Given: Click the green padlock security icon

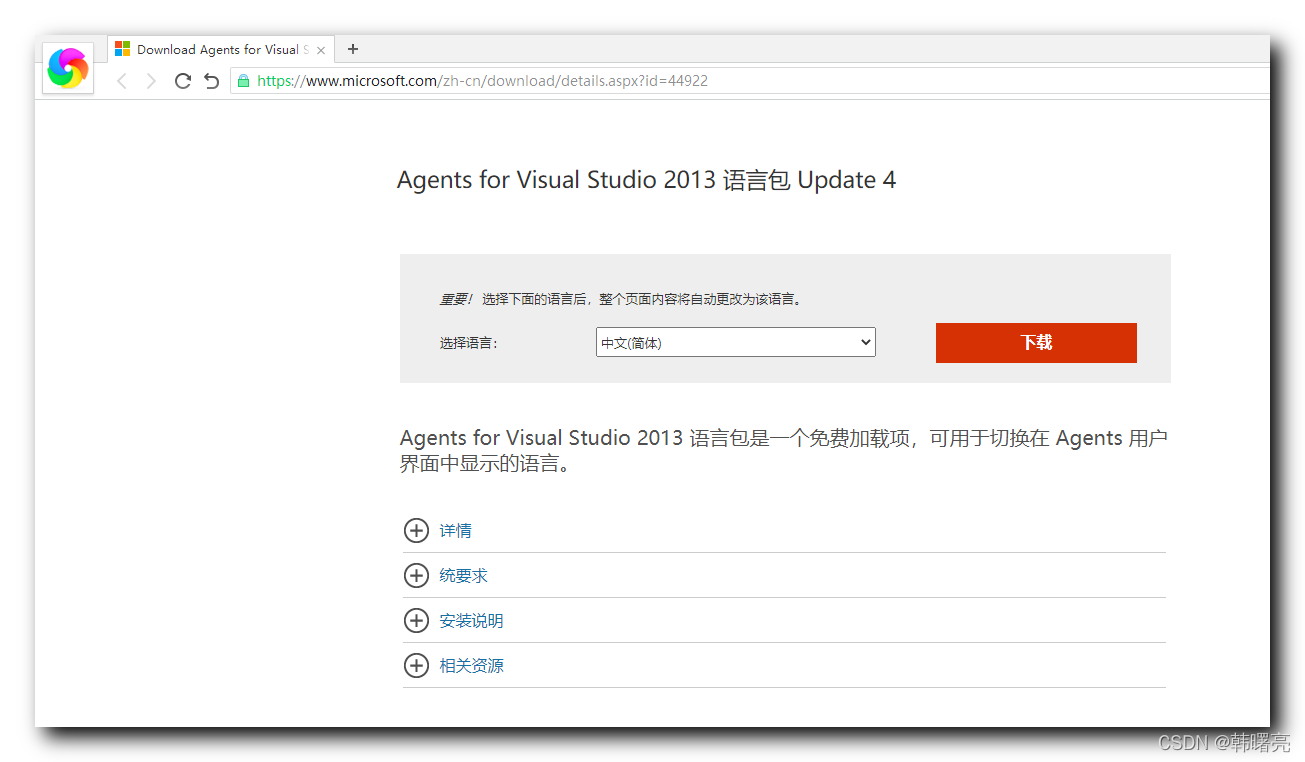Looking at the screenshot, I should pyautogui.click(x=243, y=81).
